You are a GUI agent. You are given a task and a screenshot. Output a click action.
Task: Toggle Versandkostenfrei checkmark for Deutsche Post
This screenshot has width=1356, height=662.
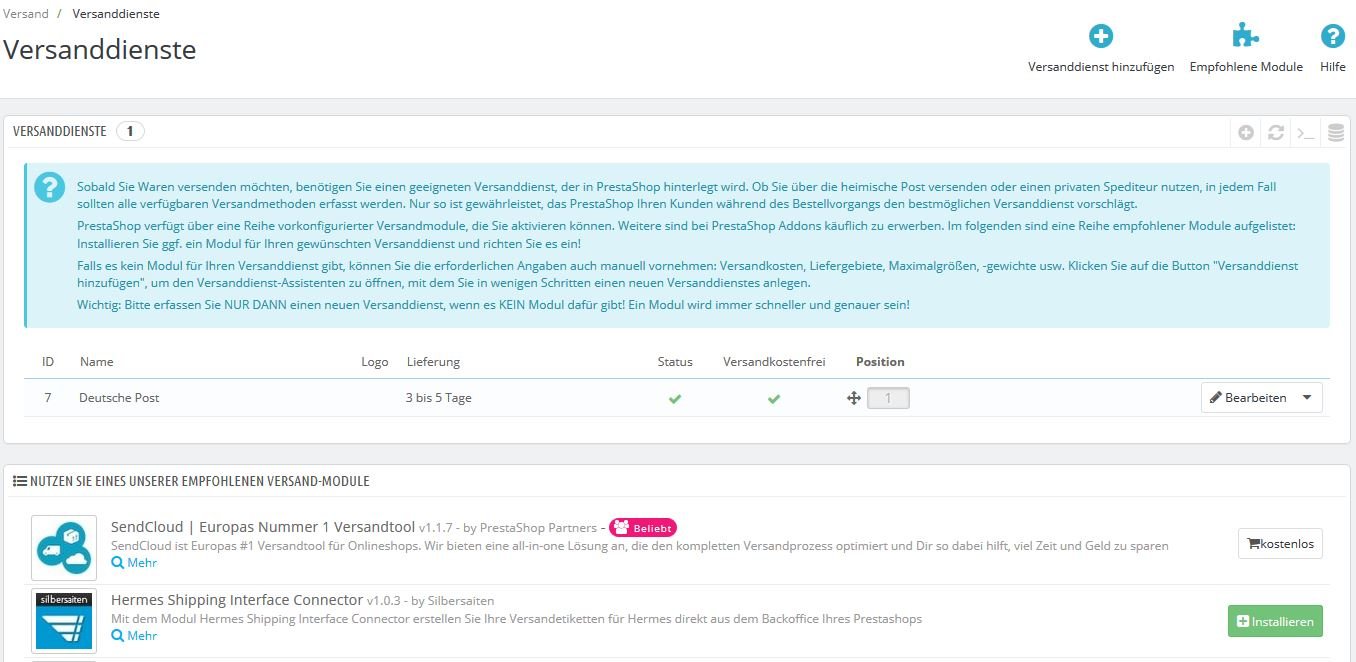774,398
